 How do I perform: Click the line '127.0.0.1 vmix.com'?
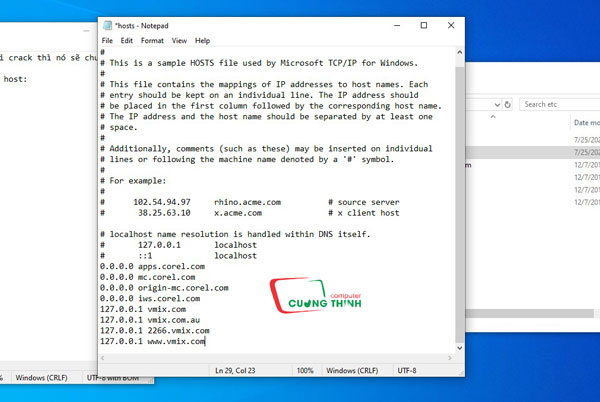[x=143, y=309]
